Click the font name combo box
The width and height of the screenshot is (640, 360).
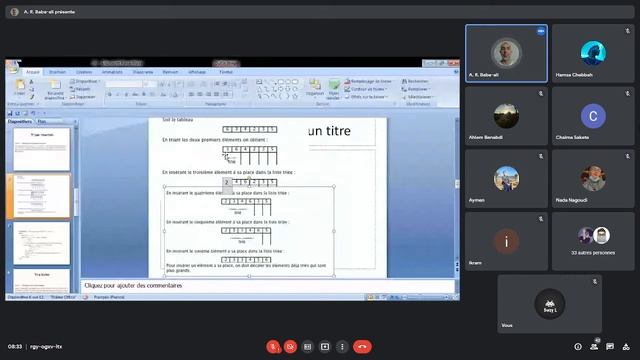click(x=124, y=84)
